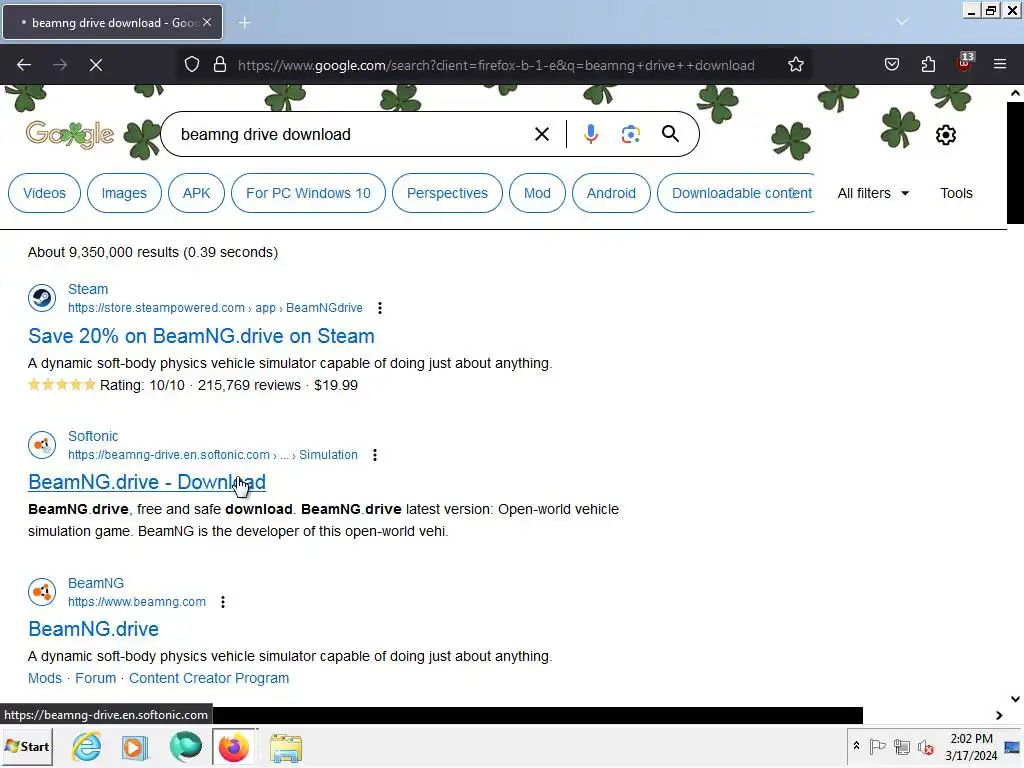Screen dimensions: 1024x768
Task: Click into the Google search field
Action: (x=353, y=135)
